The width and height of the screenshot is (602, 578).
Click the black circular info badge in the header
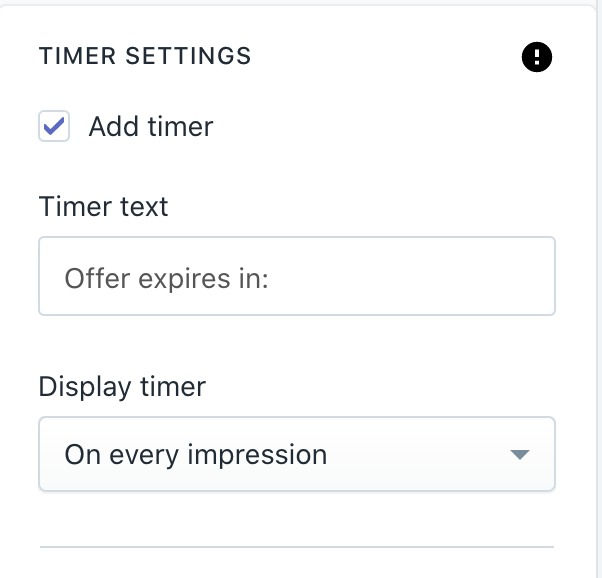[x=537, y=57]
